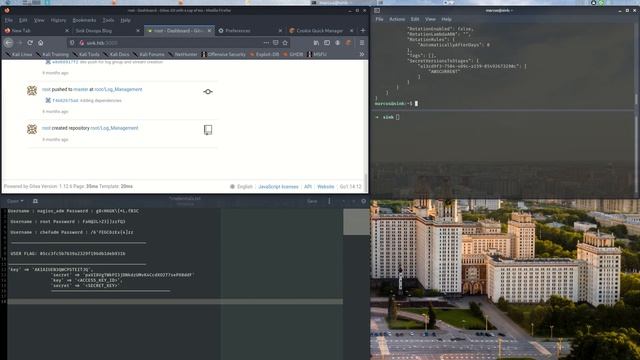Switch to New Tab tab
640x360 pixels.
(x=36, y=31)
